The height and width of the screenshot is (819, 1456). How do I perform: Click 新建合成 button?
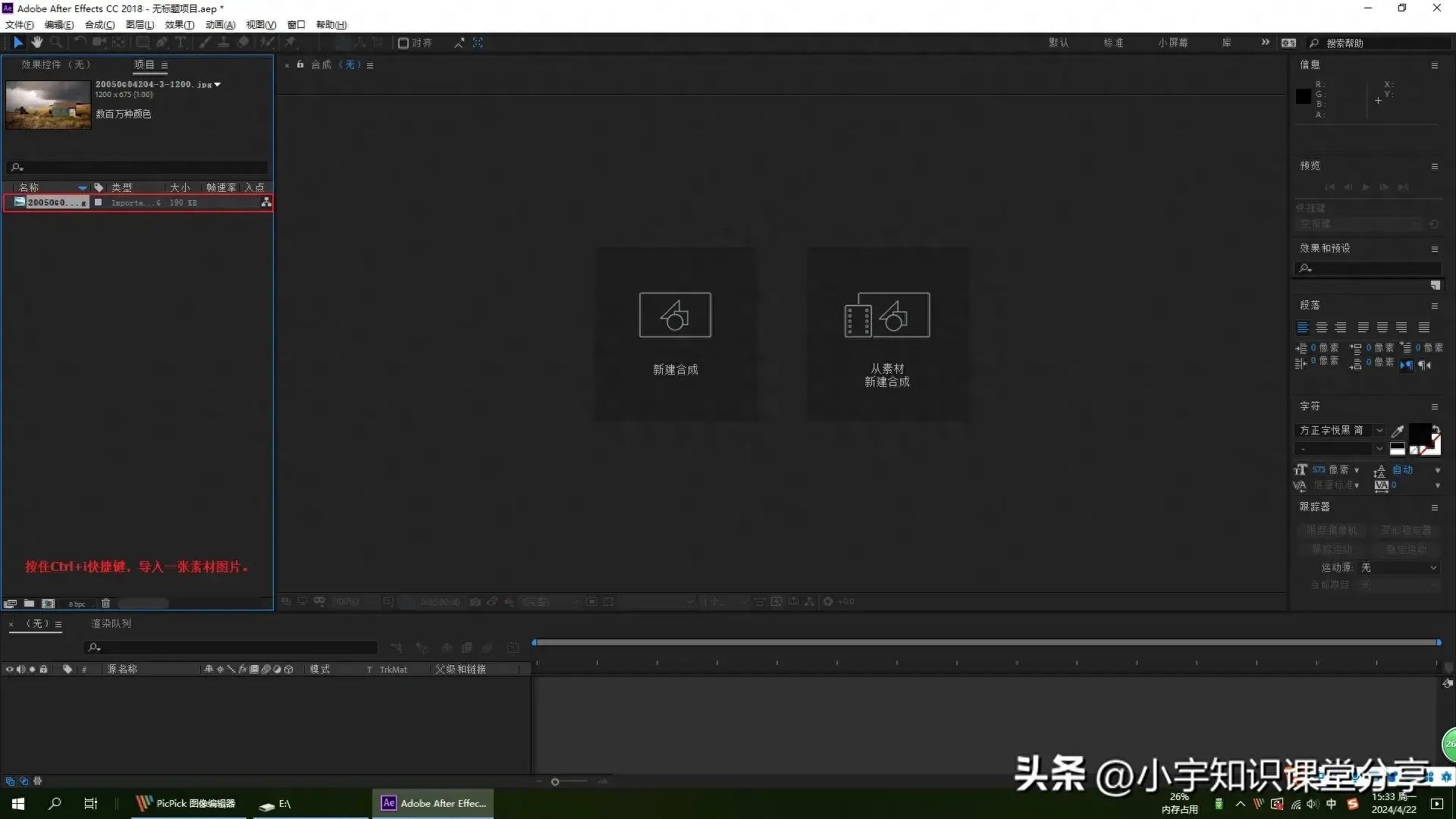click(x=676, y=334)
